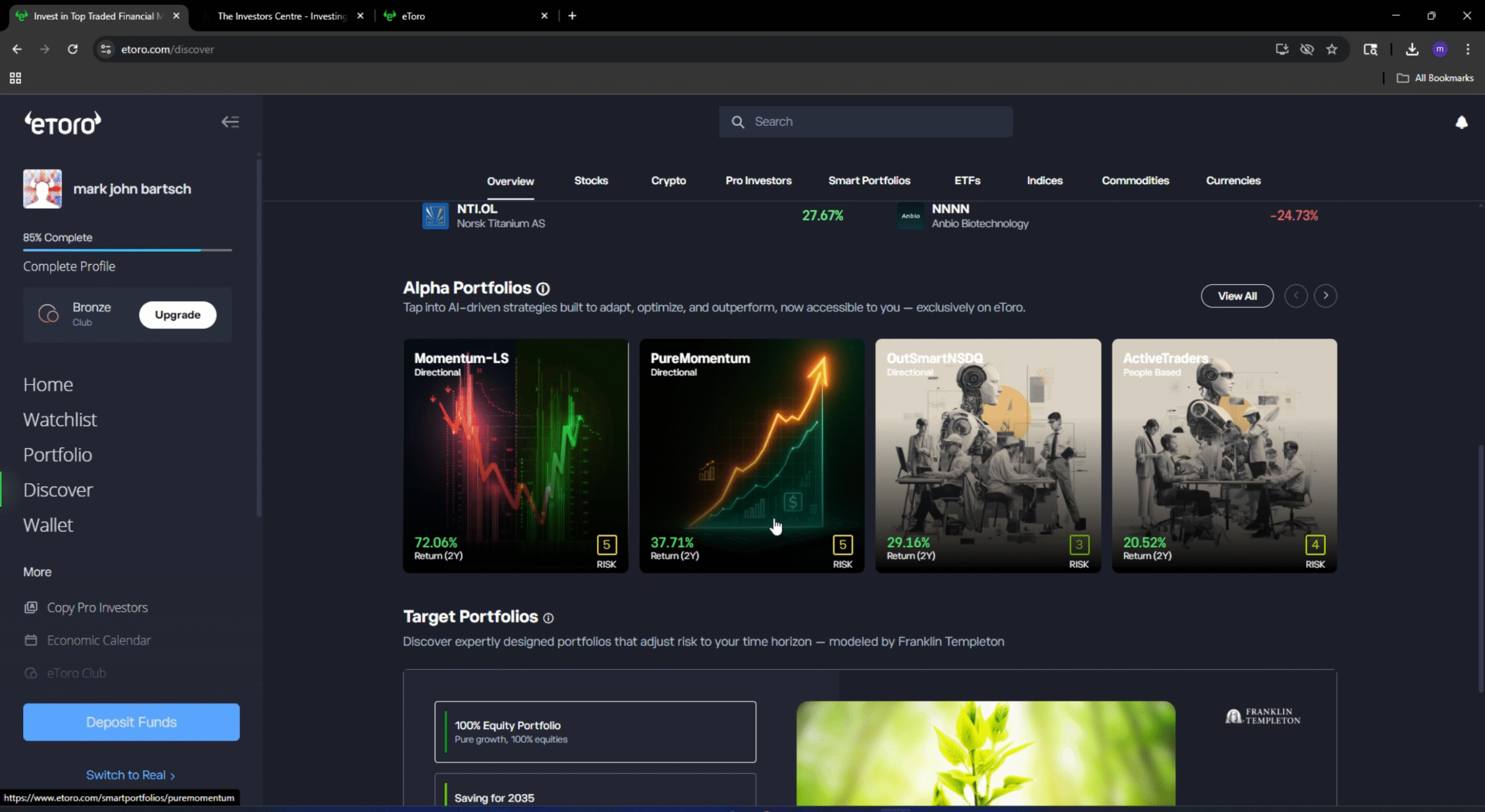Open the Commodities tab

pyautogui.click(x=1135, y=180)
